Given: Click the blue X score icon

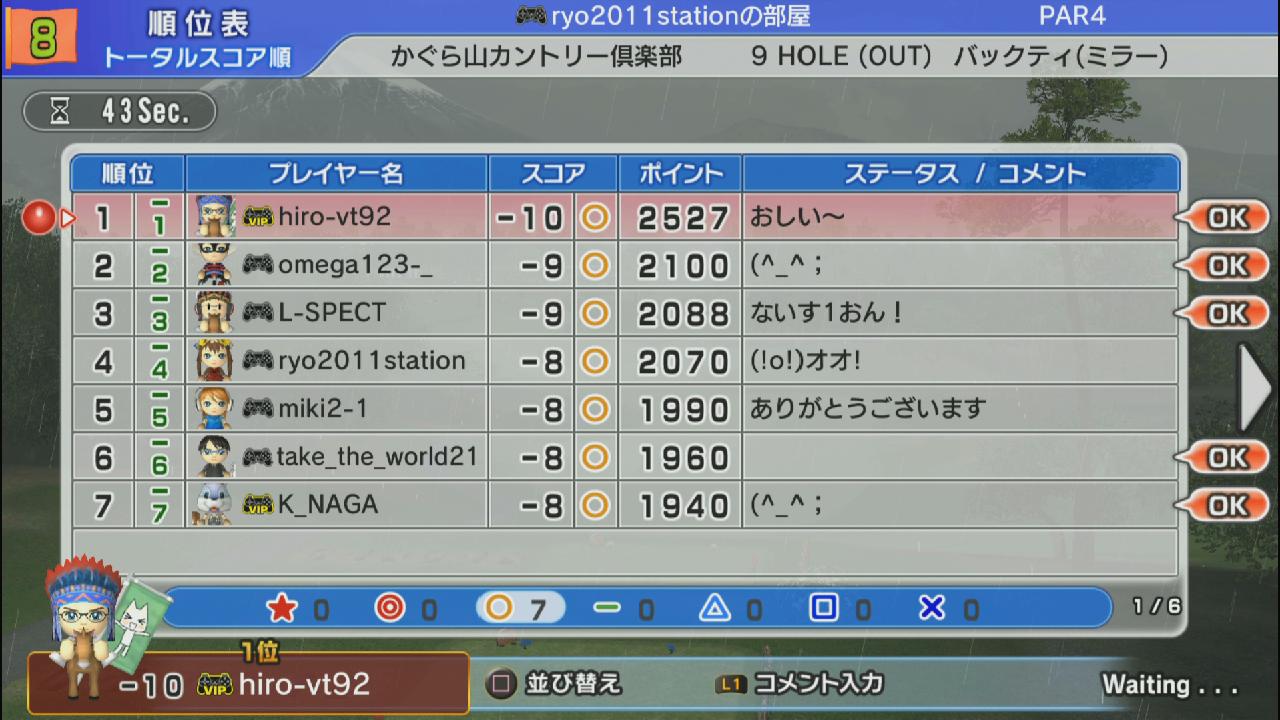Looking at the screenshot, I should click(931, 608).
